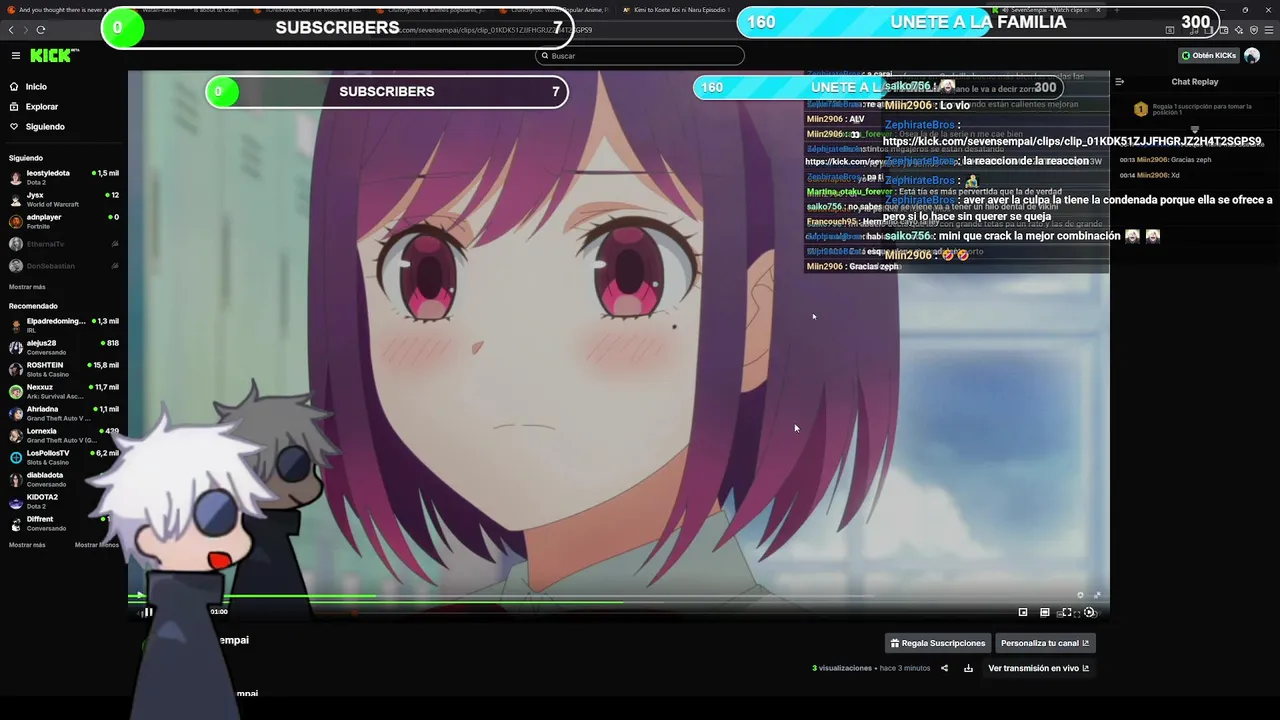
Task: Open Jysx channel
Action: tap(63, 199)
